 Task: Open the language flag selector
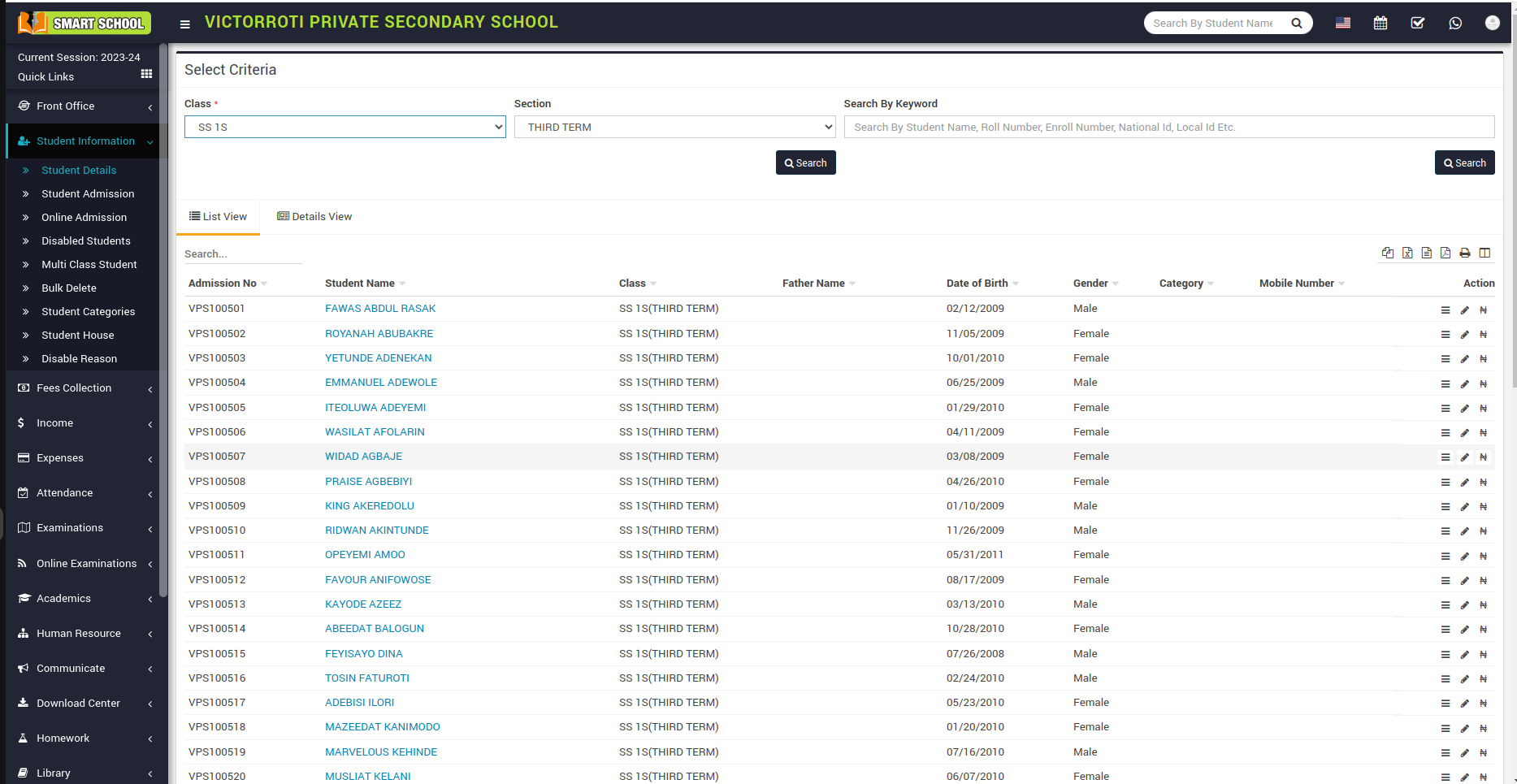(x=1342, y=23)
